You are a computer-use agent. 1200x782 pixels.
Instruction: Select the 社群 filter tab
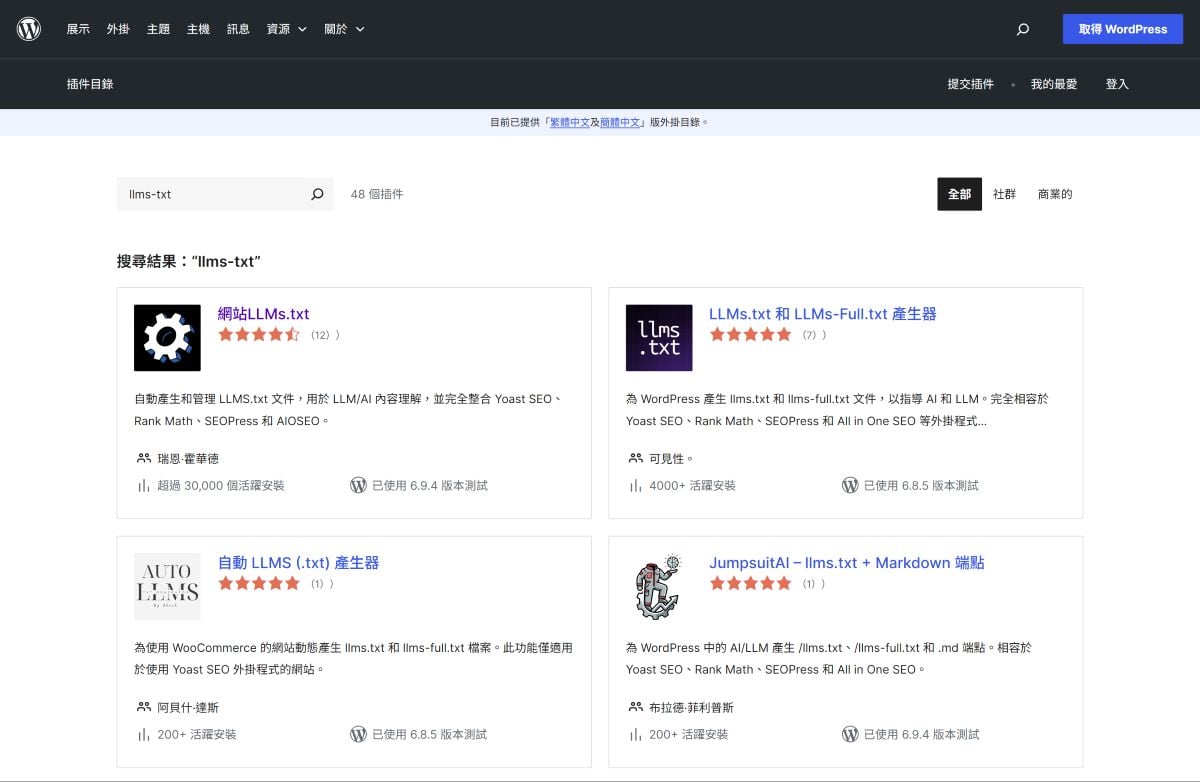click(x=1004, y=194)
